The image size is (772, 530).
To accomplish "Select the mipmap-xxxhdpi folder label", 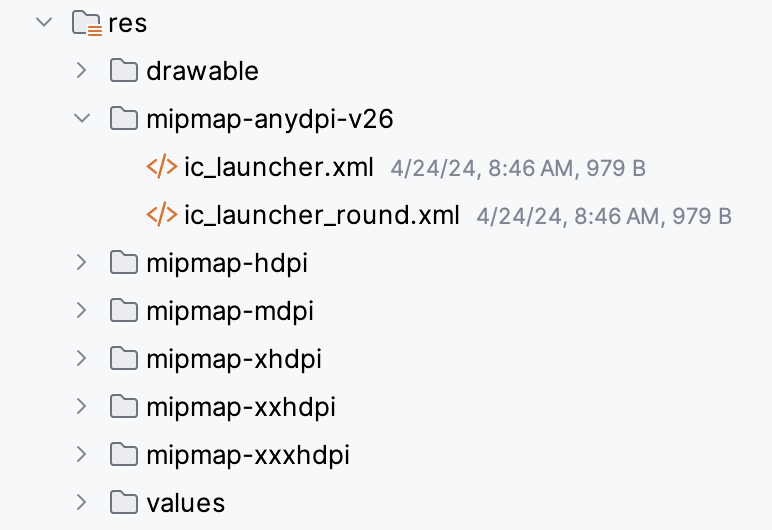I will point(248,455).
